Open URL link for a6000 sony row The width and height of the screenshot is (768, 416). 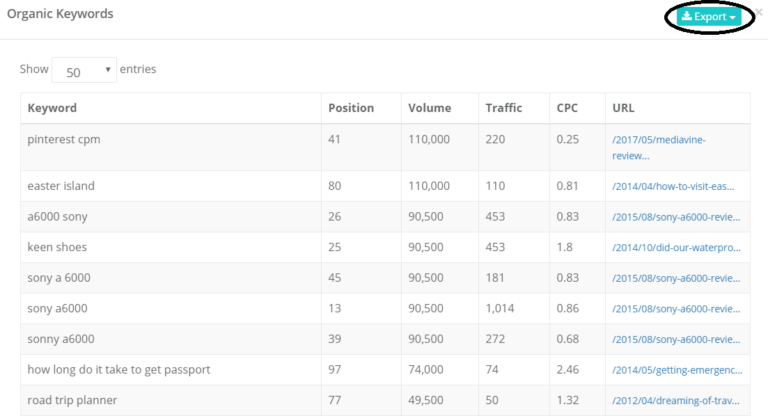[x=676, y=217]
